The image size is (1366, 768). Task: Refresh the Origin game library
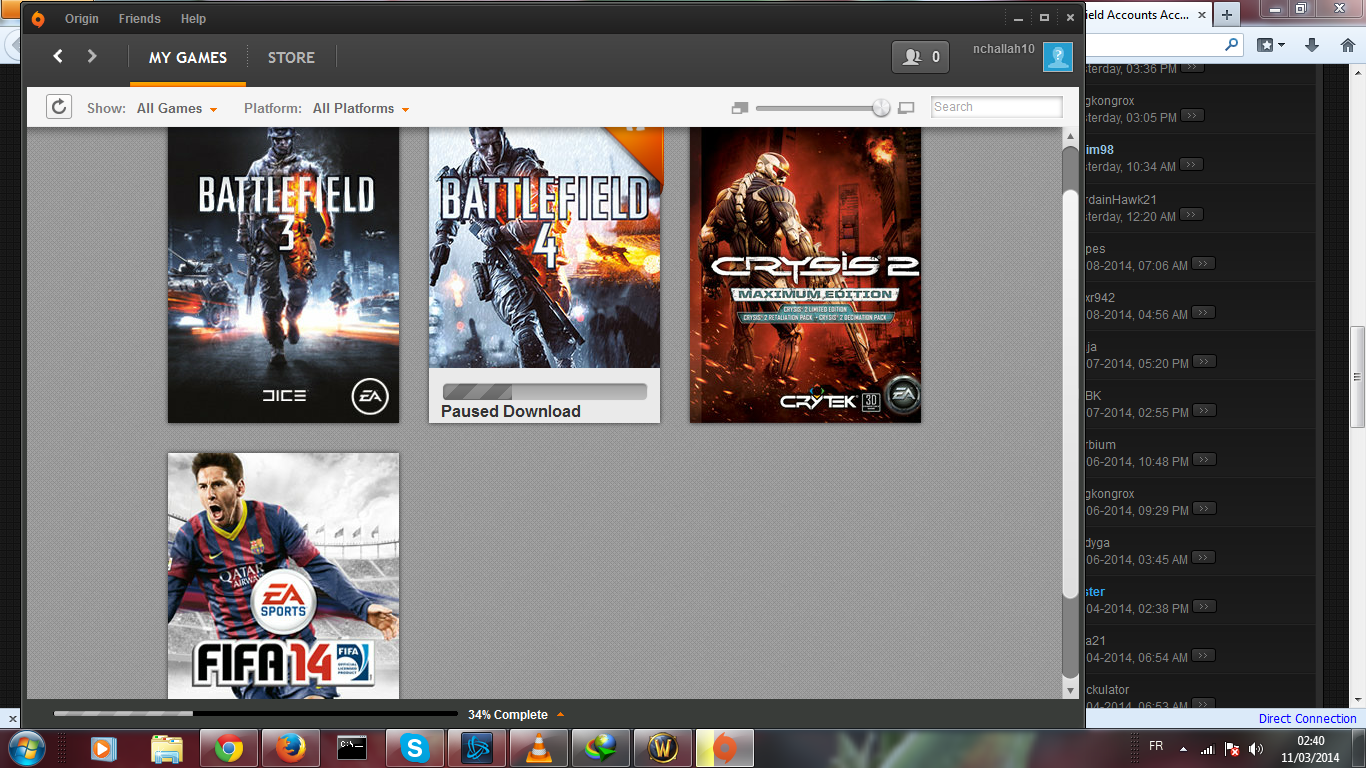click(x=59, y=107)
